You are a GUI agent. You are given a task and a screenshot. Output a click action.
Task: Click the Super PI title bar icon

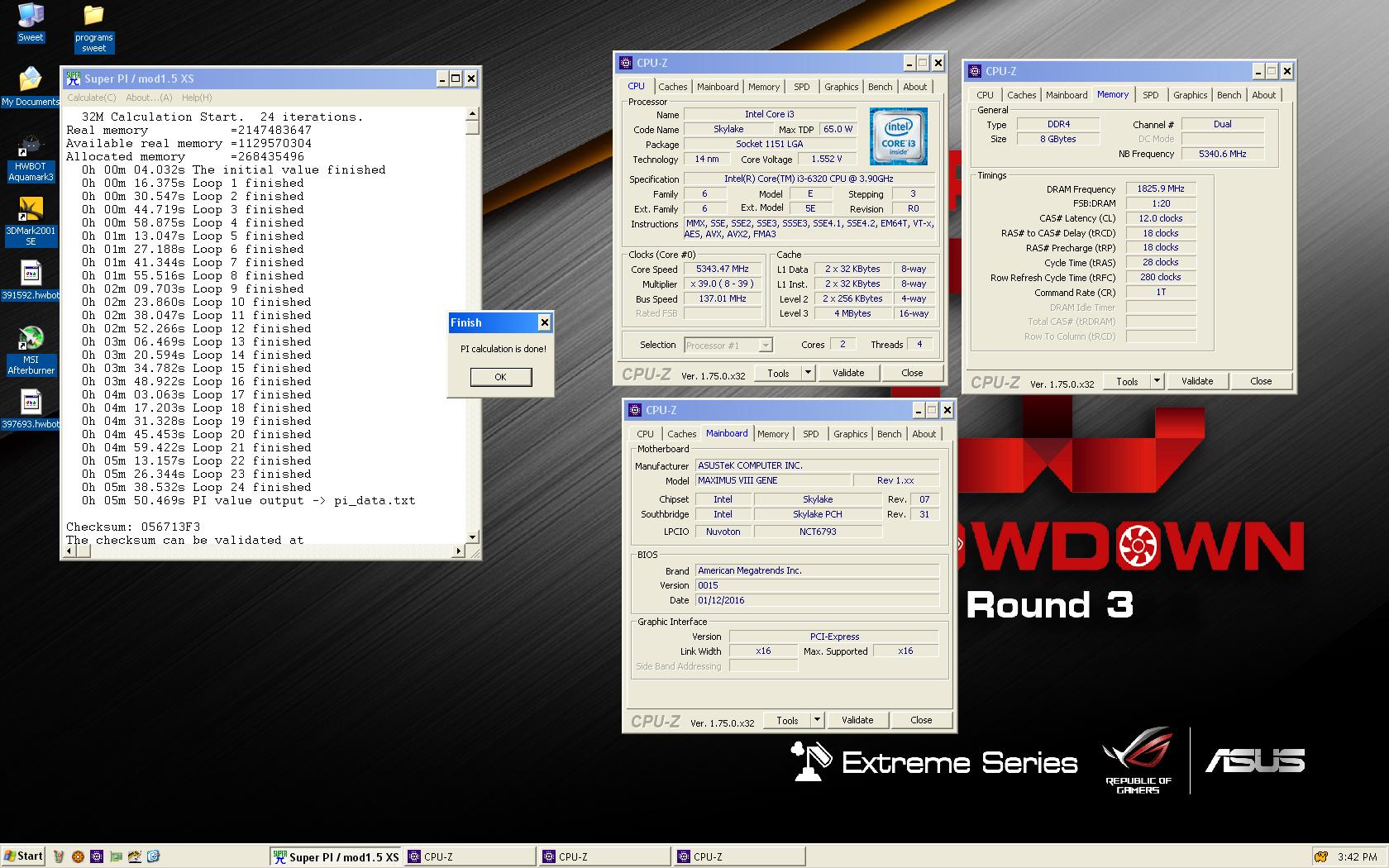pyautogui.click(x=73, y=79)
